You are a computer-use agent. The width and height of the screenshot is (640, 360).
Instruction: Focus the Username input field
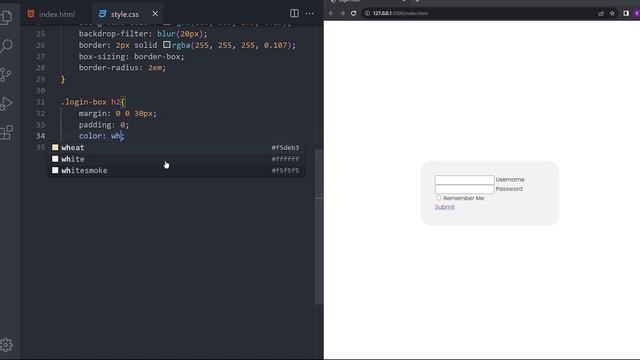(464, 180)
